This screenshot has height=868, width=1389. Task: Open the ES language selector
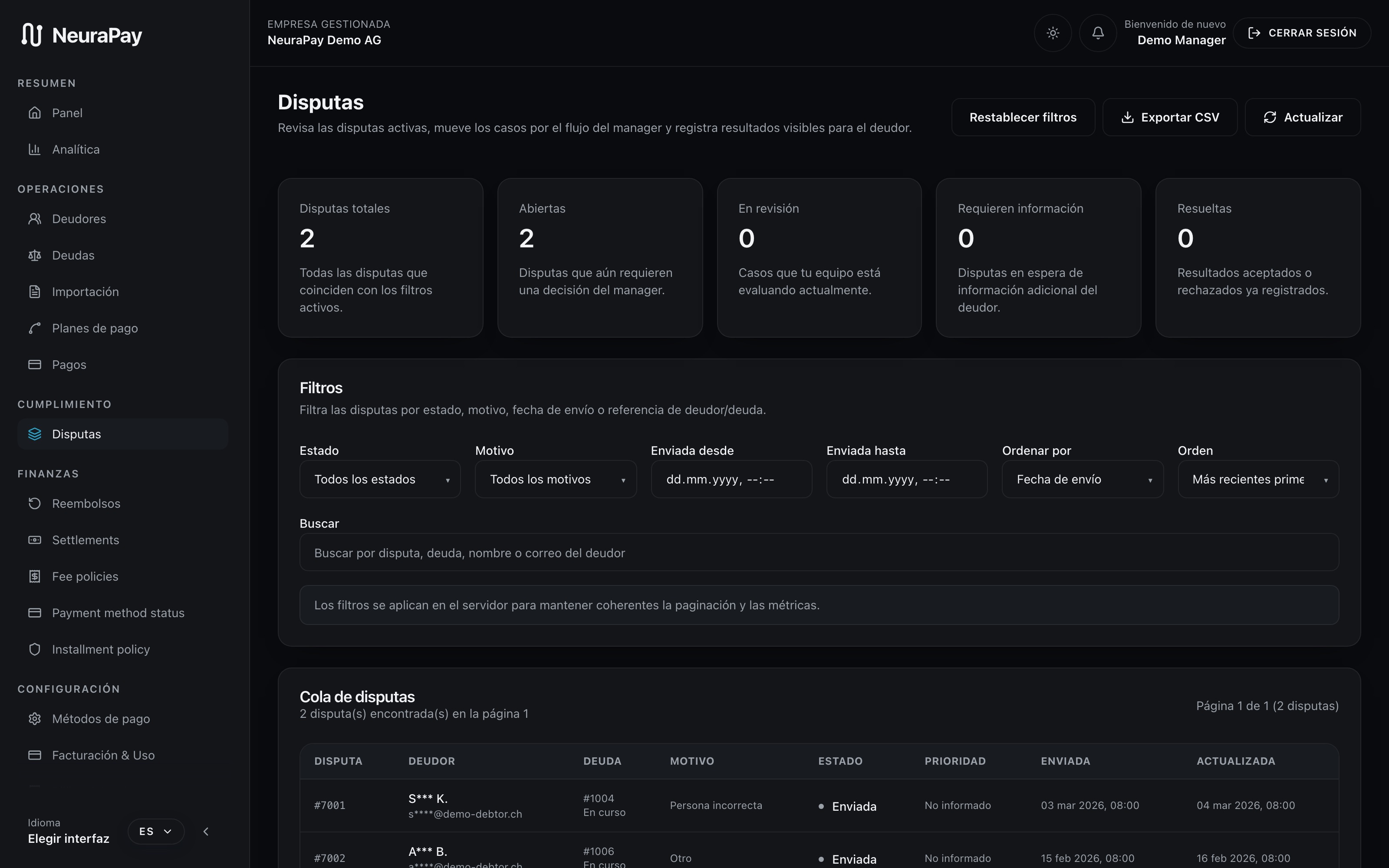(x=155, y=831)
